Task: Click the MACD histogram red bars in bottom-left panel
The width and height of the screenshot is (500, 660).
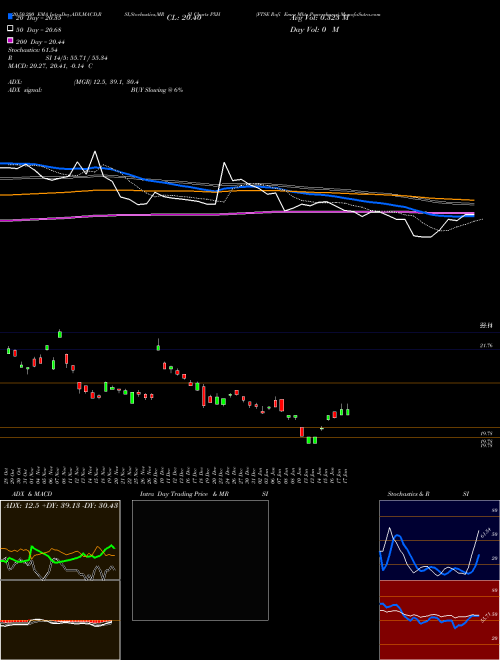Action: tap(56, 621)
